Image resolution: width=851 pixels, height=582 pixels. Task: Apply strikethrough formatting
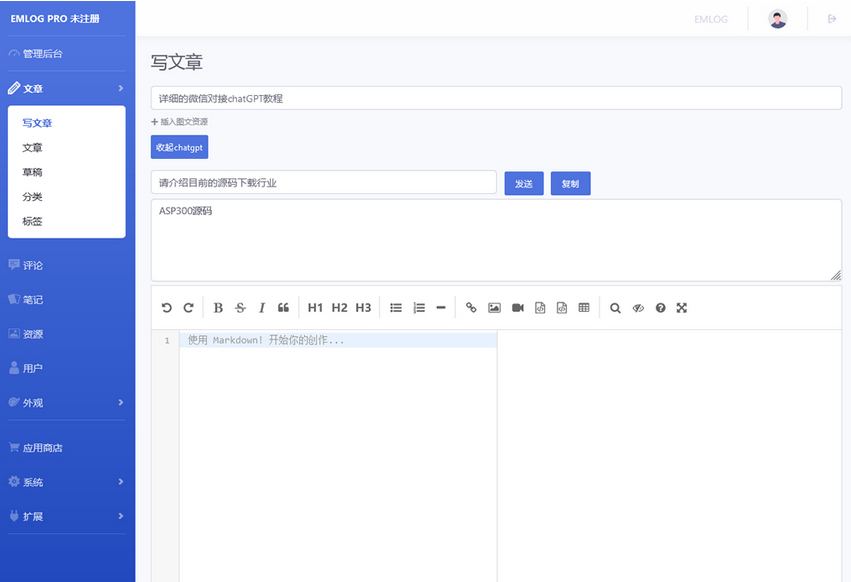click(x=240, y=308)
